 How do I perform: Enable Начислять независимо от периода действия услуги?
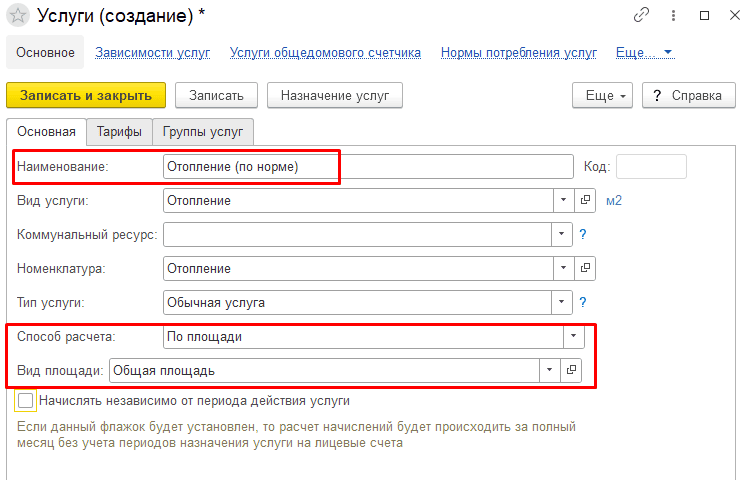[25, 400]
